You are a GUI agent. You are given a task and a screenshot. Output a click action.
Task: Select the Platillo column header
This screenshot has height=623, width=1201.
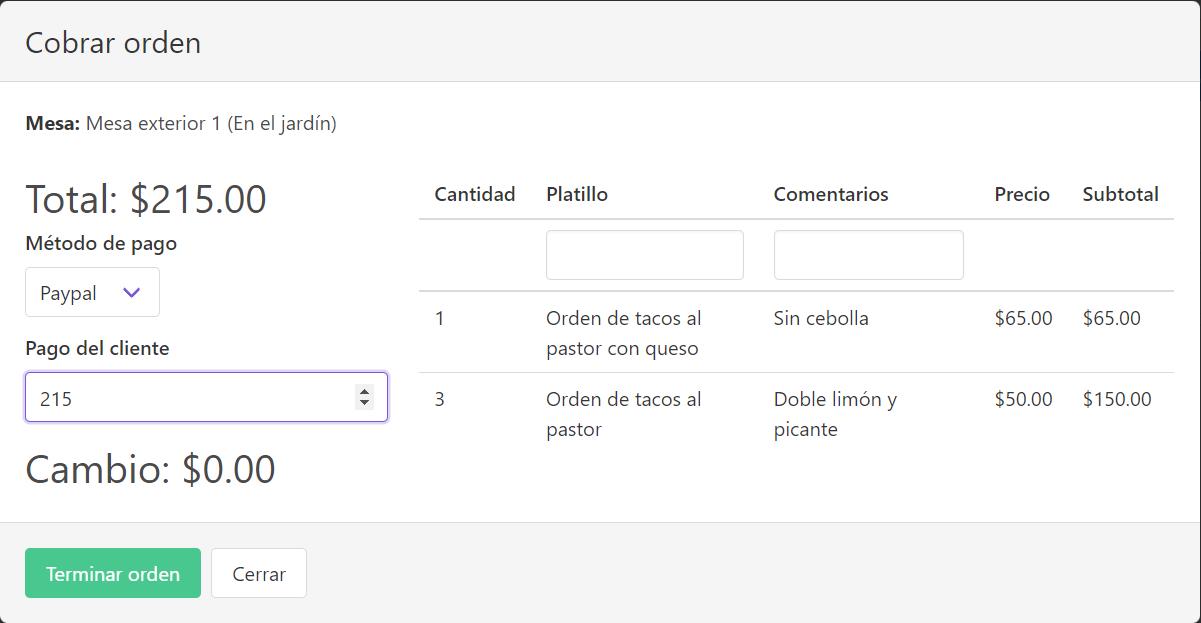(x=577, y=194)
